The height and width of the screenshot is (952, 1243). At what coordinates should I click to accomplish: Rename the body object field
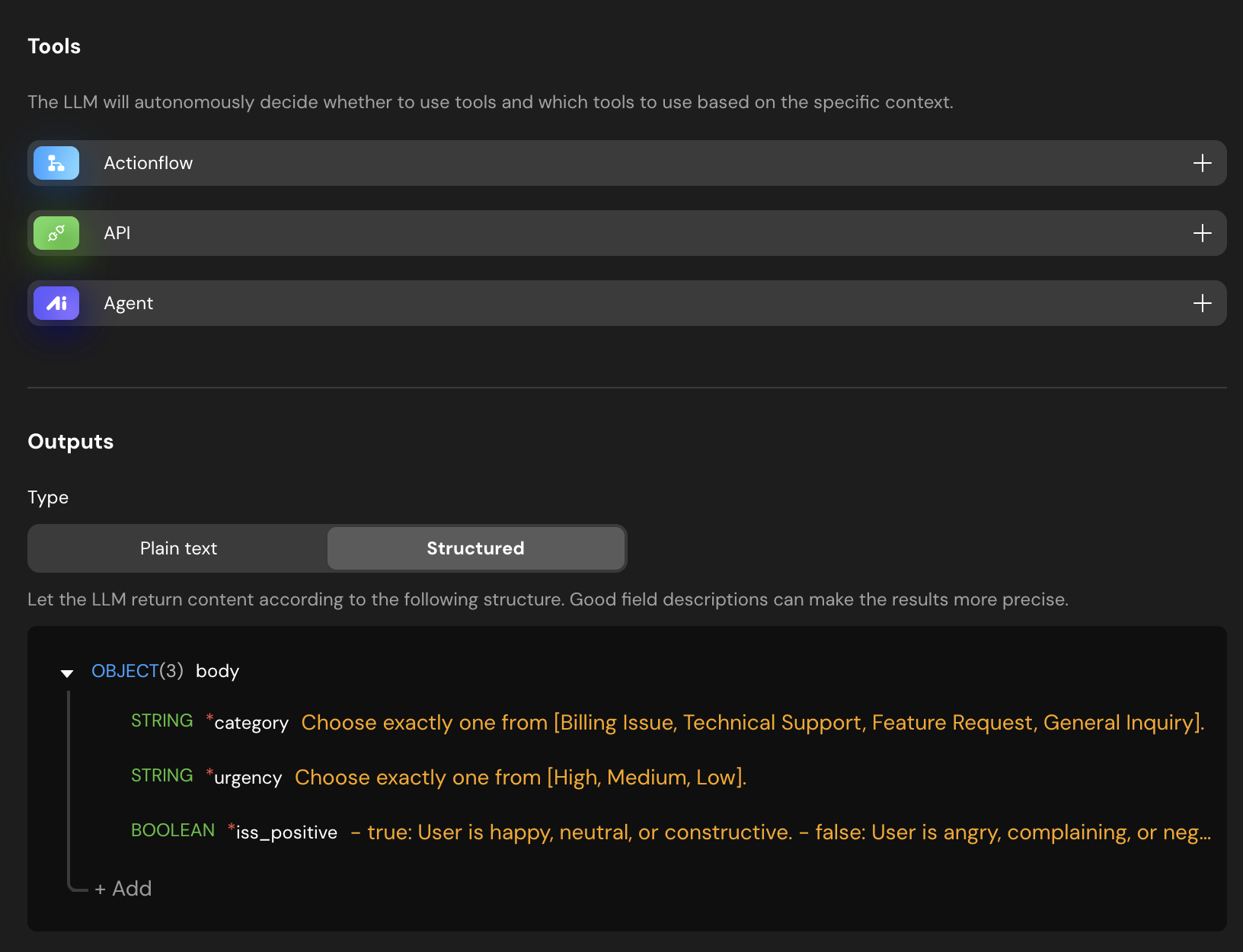217,671
